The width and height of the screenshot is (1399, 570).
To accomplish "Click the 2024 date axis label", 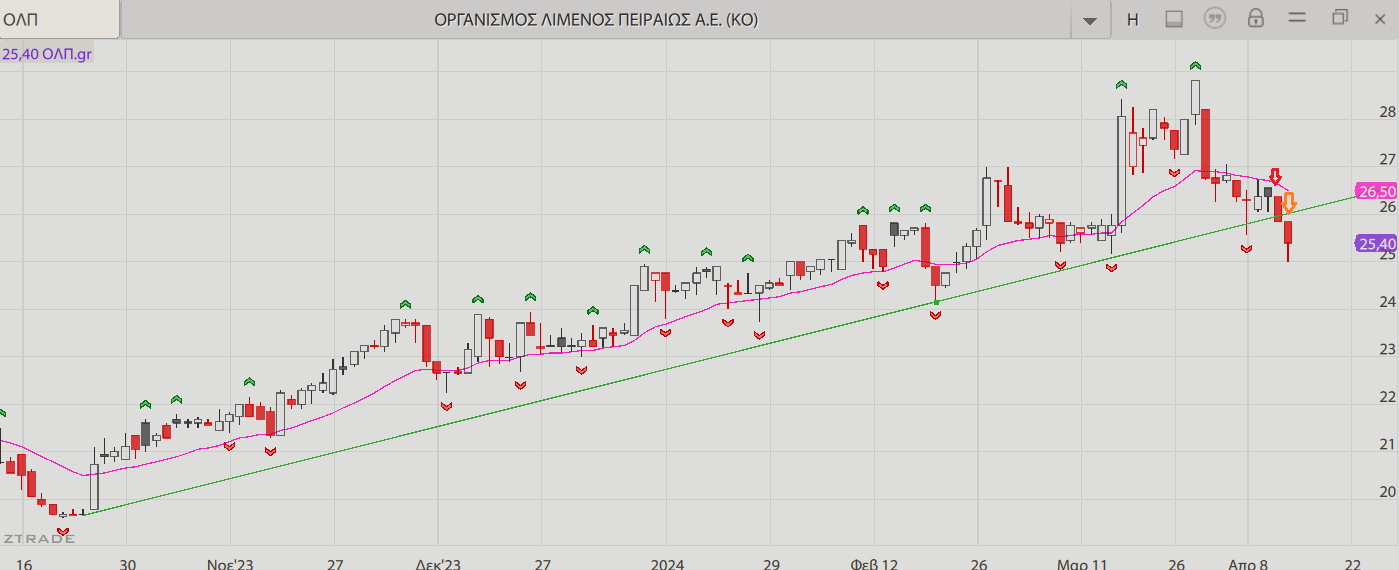I will point(667,564).
